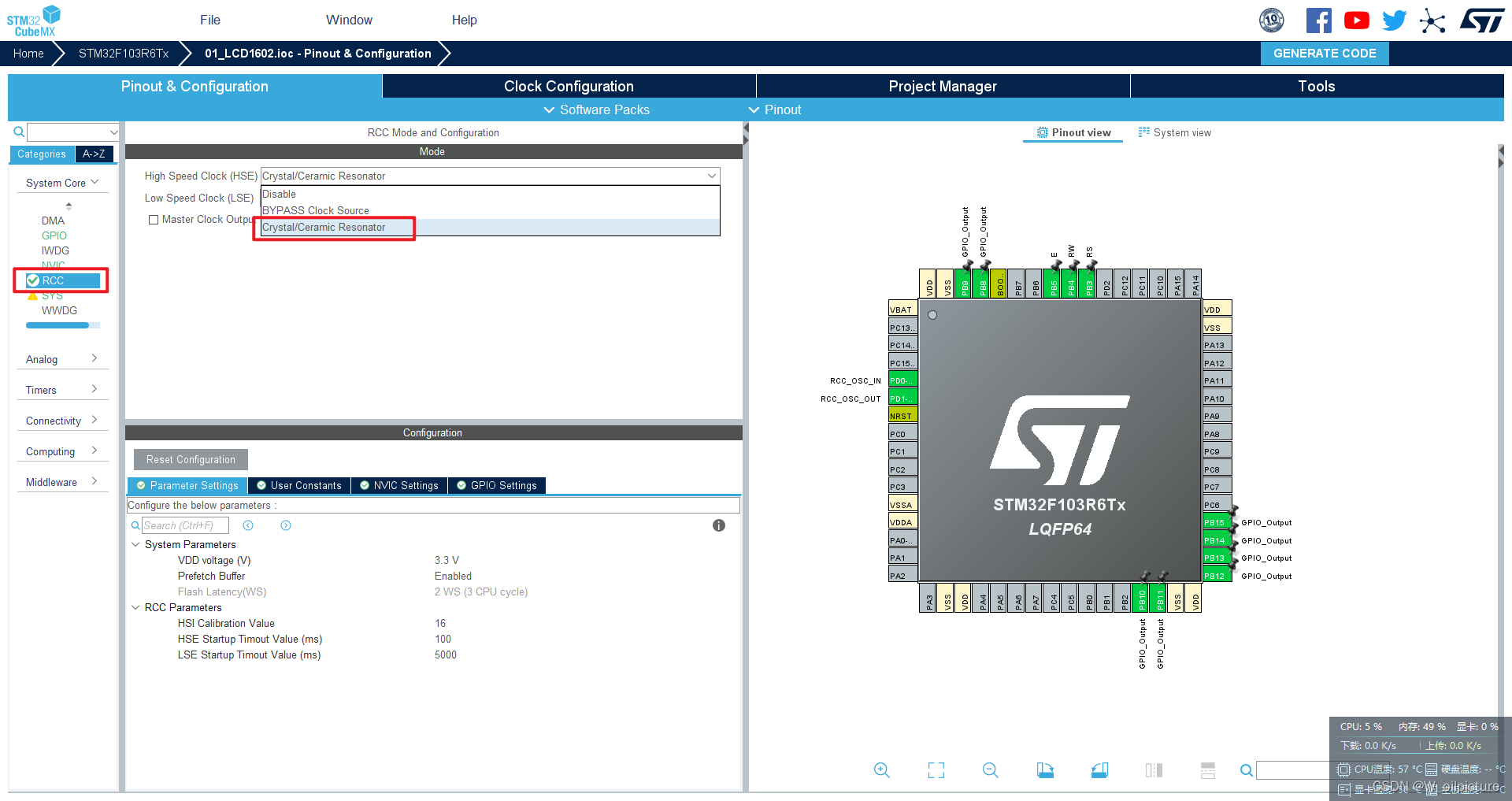Go to previous parameter search result
Image resolution: width=1512 pixels, height=801 pixels.
(x=248, y=525)
